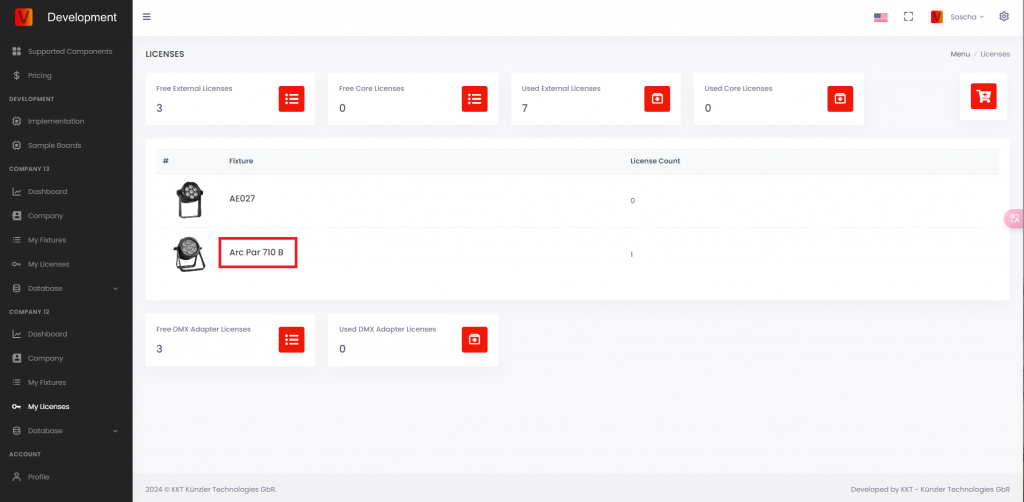Click the Arc Par 710 B fixture name

coord(257,253)
